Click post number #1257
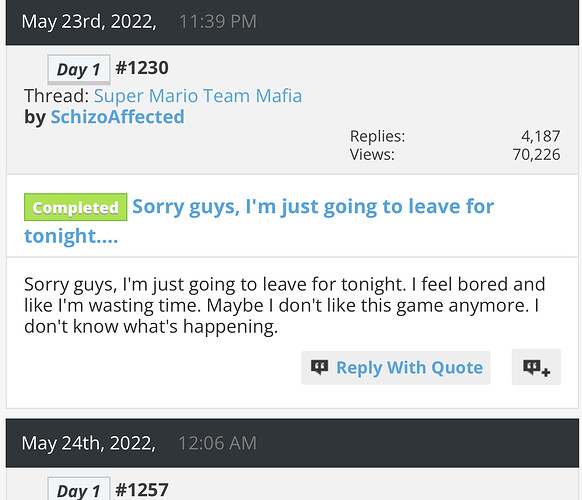This screenshot has height=500, width=582. point(142,490)
